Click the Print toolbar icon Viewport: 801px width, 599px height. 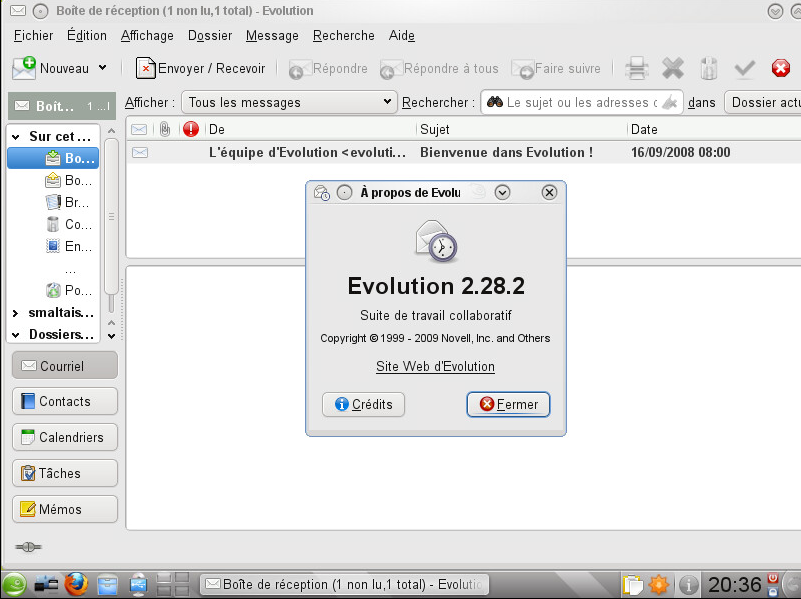637,68
